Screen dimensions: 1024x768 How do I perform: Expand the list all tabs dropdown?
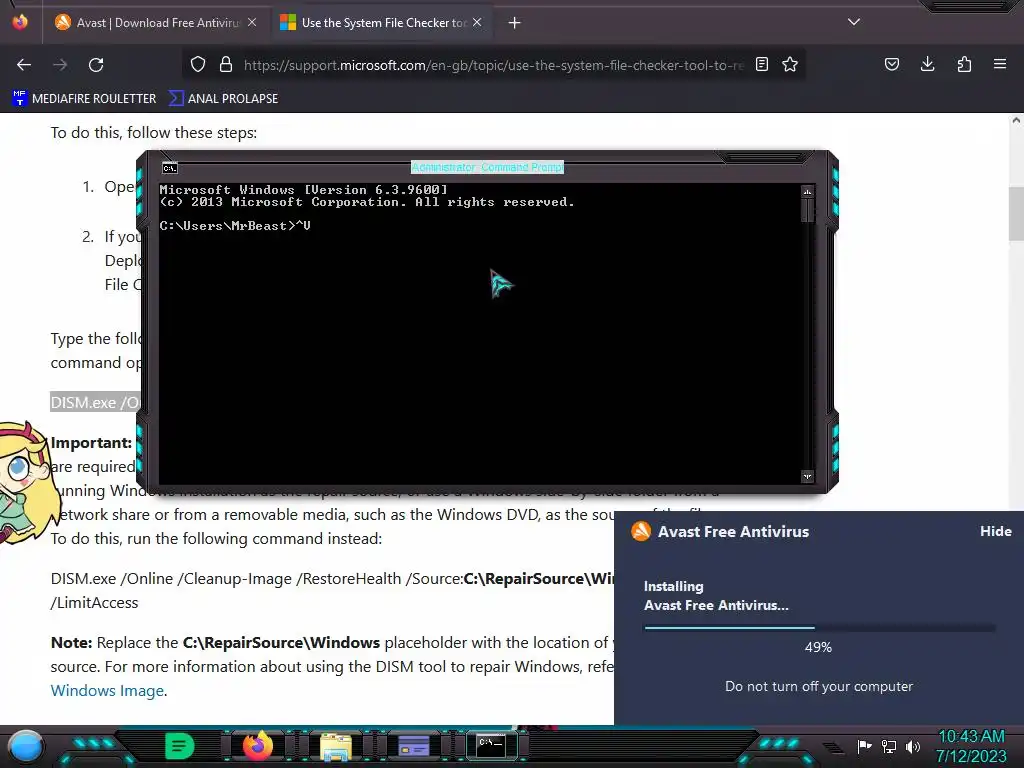[854, 22]
